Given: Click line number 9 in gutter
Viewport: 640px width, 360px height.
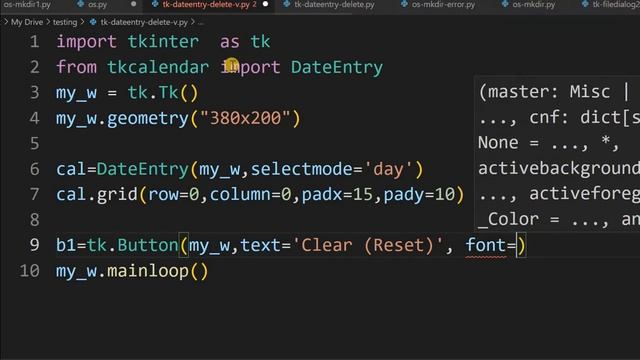Looking at the screenshot, I should (34, 245).
